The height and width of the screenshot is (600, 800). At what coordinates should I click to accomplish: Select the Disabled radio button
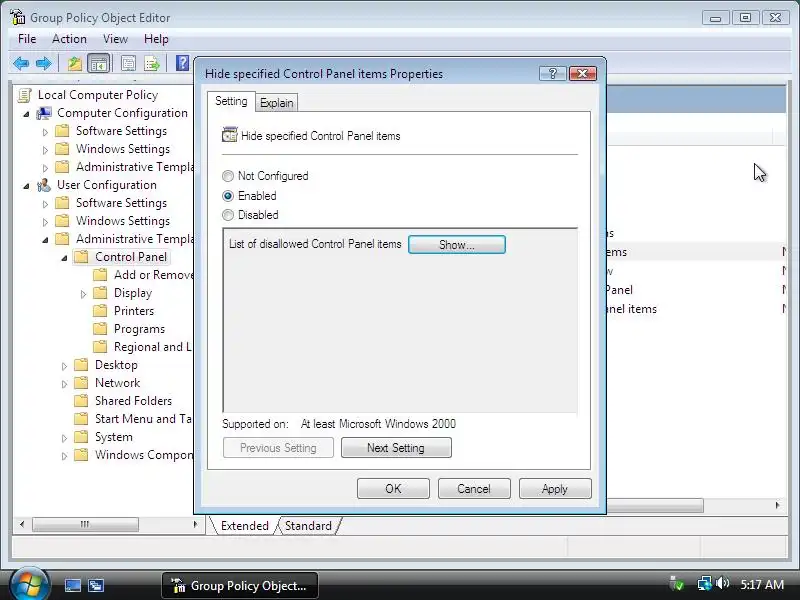228,215
